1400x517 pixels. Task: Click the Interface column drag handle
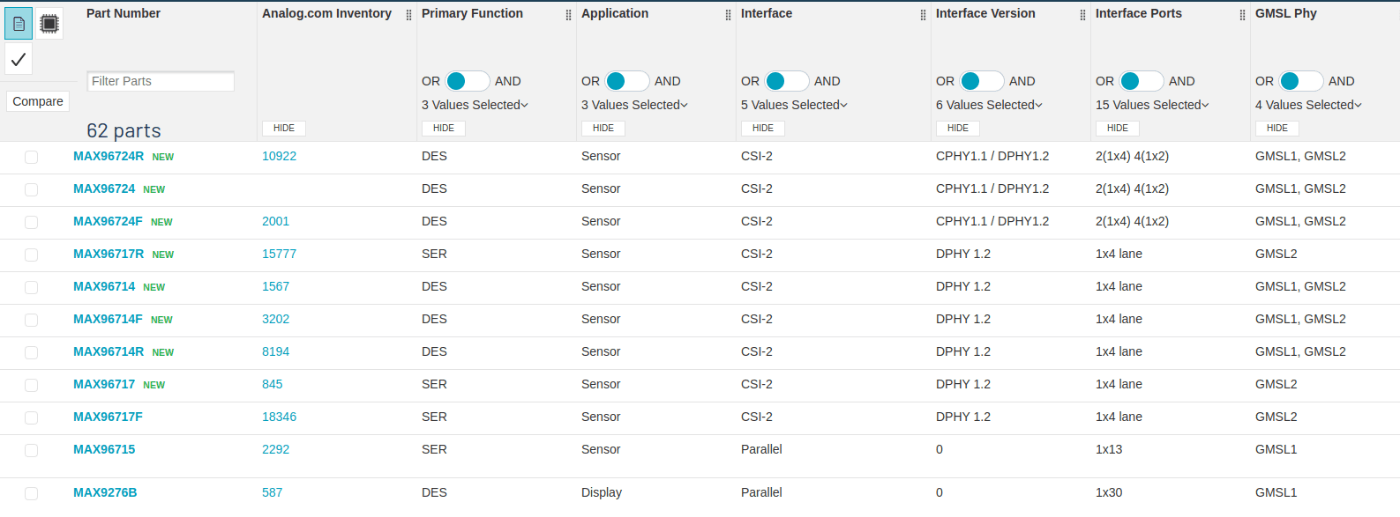pos(923,15)
